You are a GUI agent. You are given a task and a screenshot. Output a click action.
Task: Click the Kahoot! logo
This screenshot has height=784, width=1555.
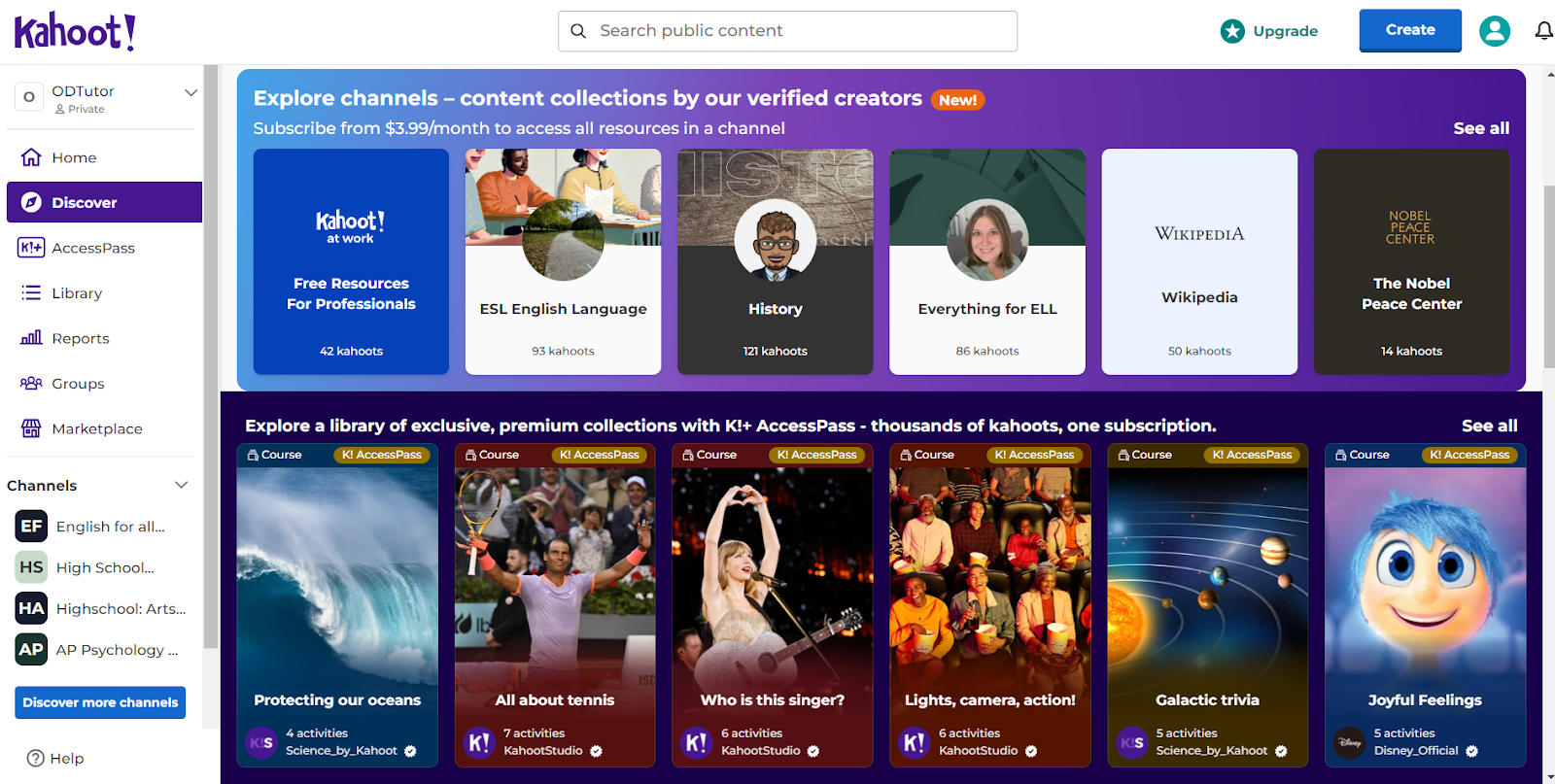pos(75,32)
